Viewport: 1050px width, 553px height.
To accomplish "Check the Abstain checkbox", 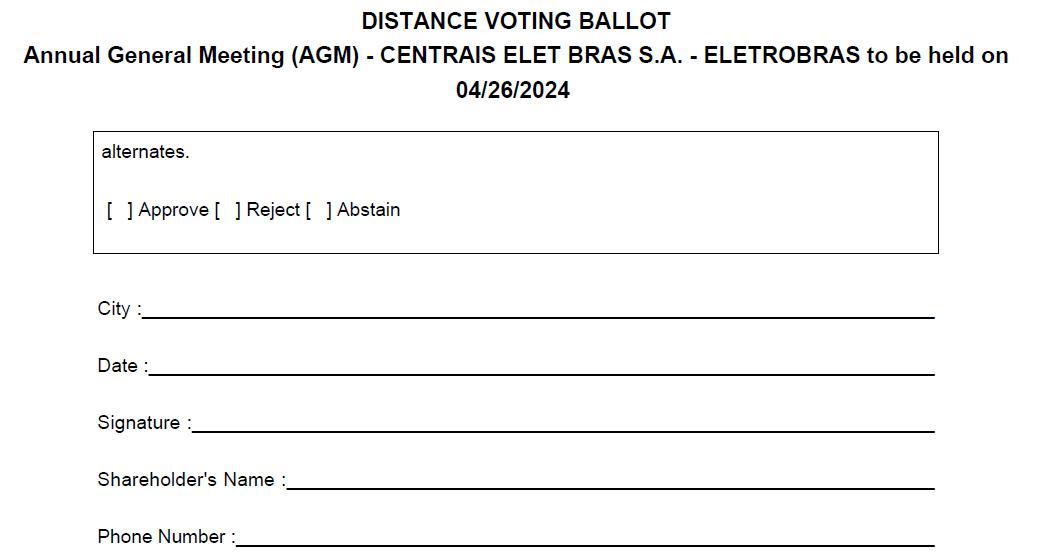I will (319, 210).
